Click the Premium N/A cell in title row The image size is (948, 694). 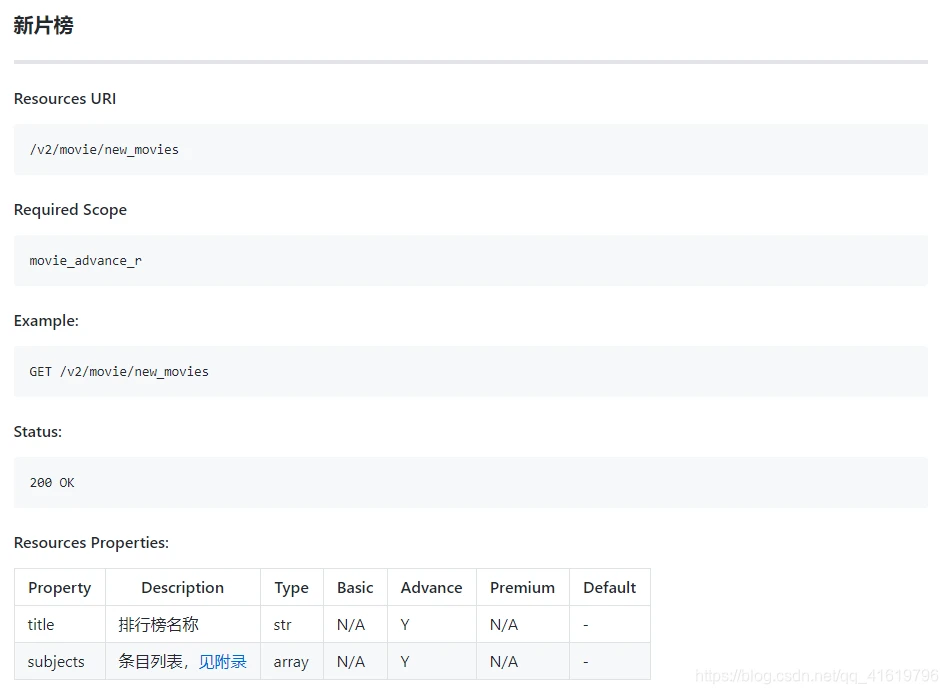click(x=522, y=624)
